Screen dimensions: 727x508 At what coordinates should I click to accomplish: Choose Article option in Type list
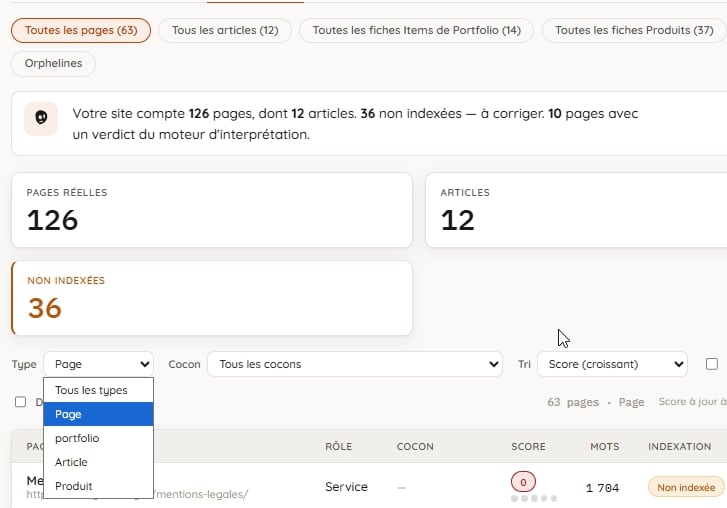coord(98,463)
